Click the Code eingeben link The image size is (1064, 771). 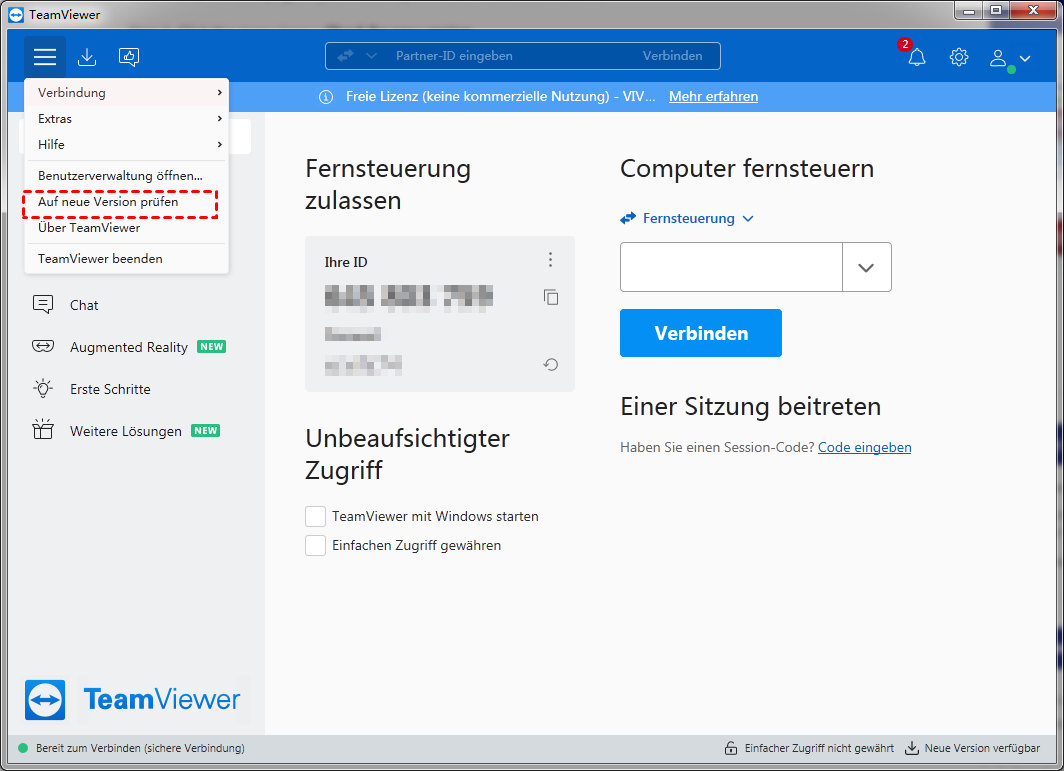(x=864, y=447)
